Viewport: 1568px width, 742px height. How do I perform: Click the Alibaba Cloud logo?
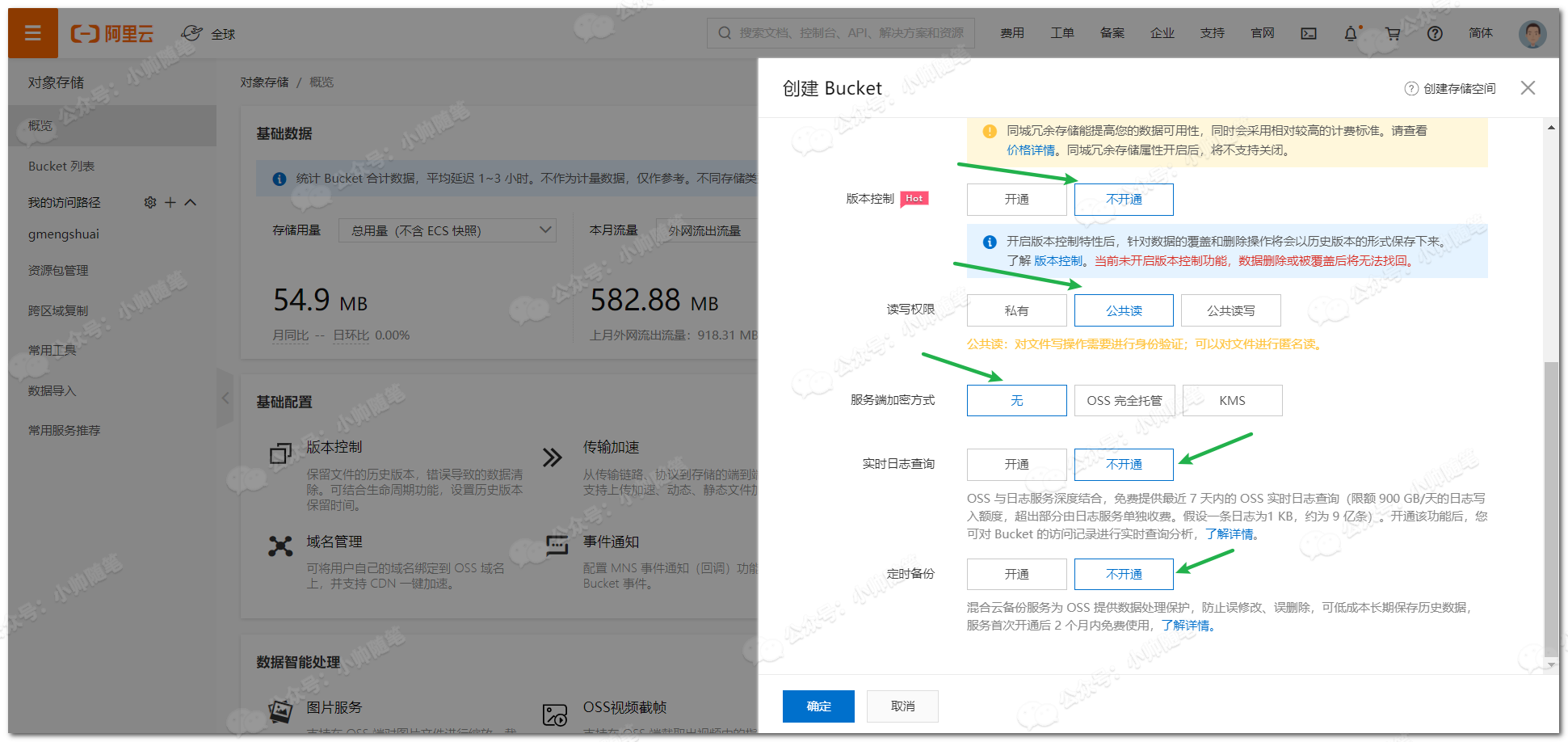112,33
